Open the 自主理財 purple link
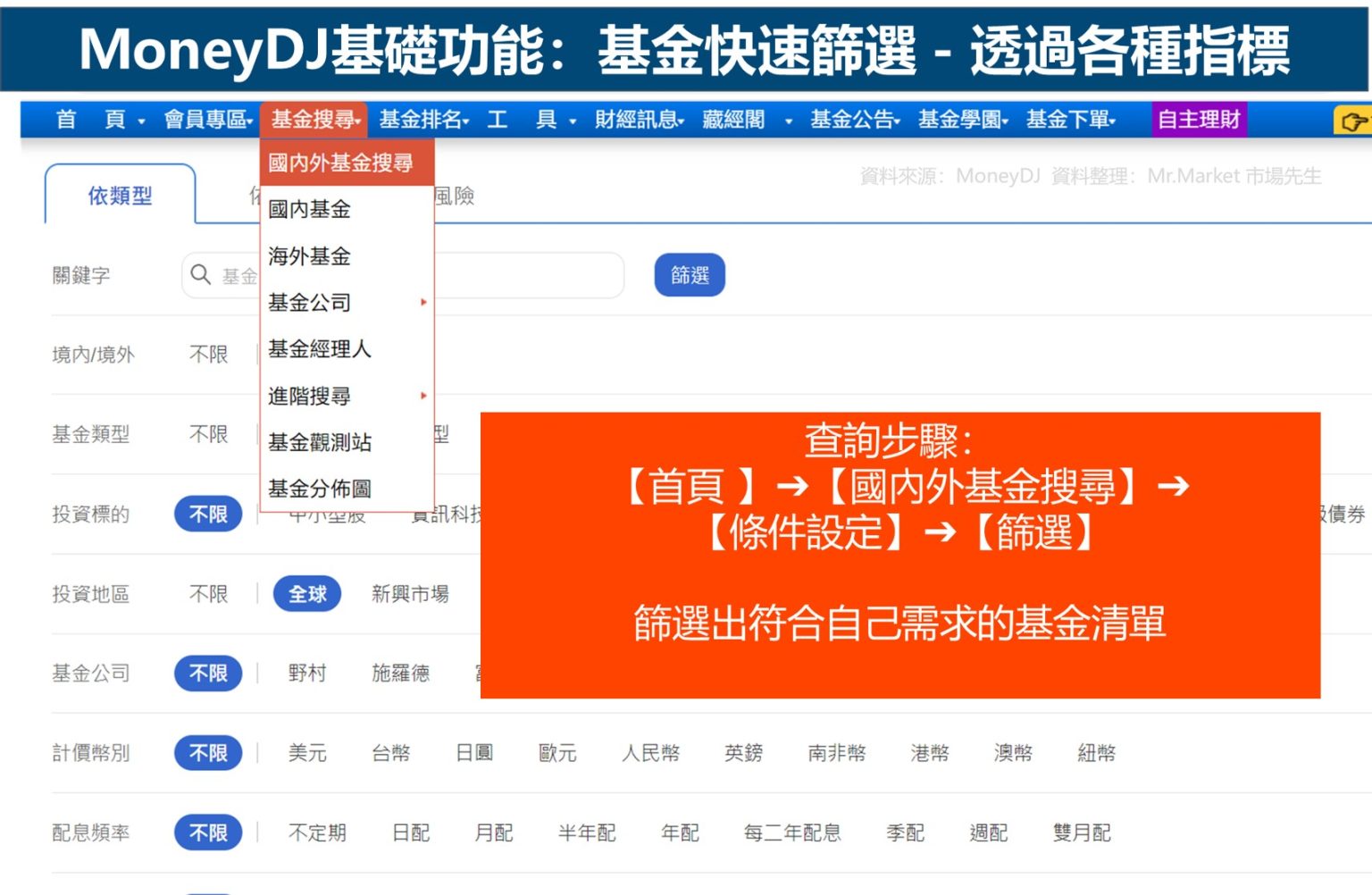1372x895 pixels. point(1197,118)
